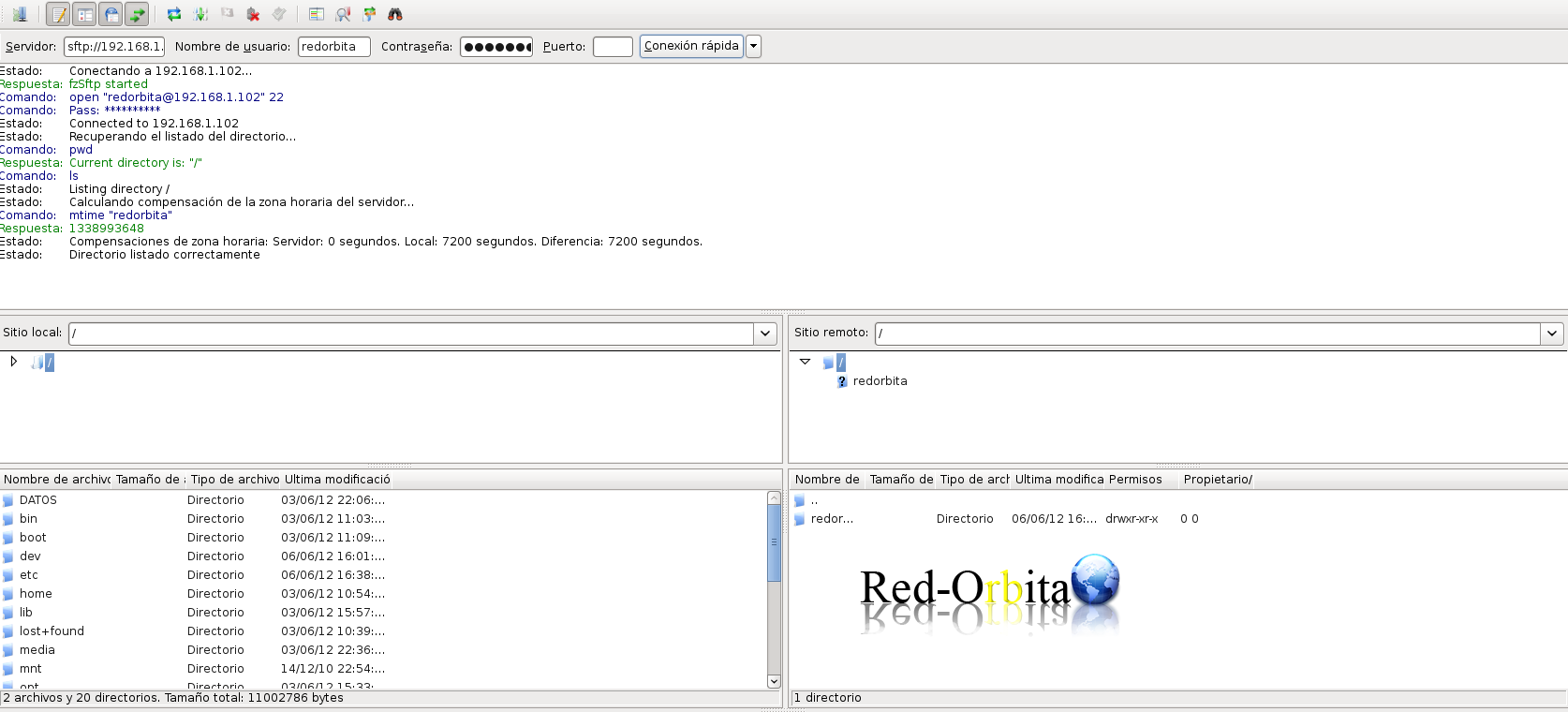Click the Puerto input field
The height and width of the screenshot is (712, 1568).
pyautogui.click(x=613, y=47)
